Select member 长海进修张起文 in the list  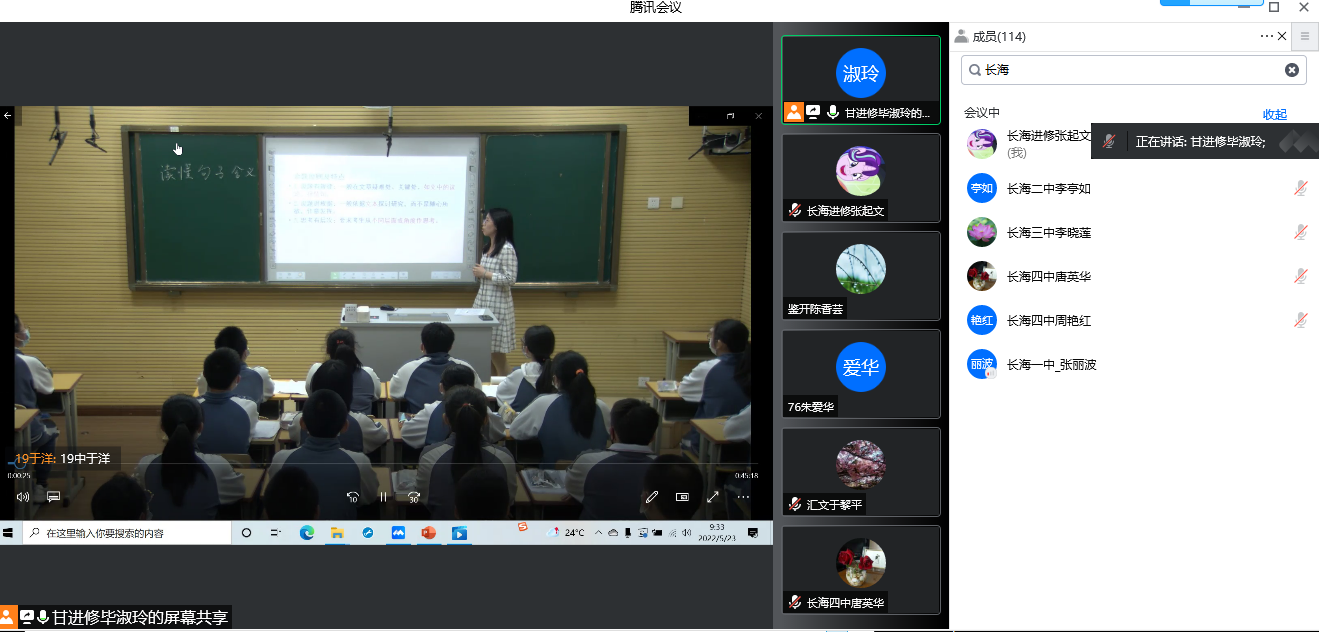(x=1134, y=144)
